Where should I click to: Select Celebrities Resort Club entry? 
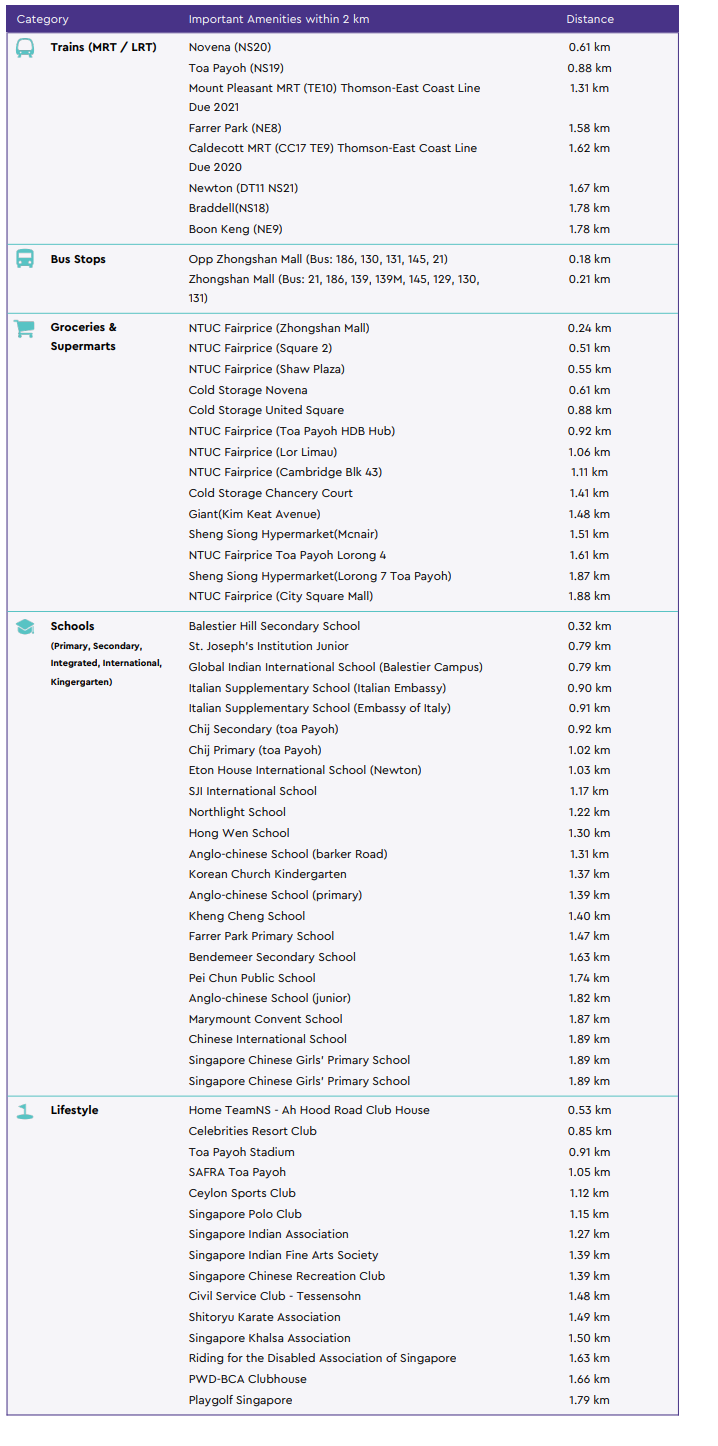pyautogui.click(x=253, y=1131)
